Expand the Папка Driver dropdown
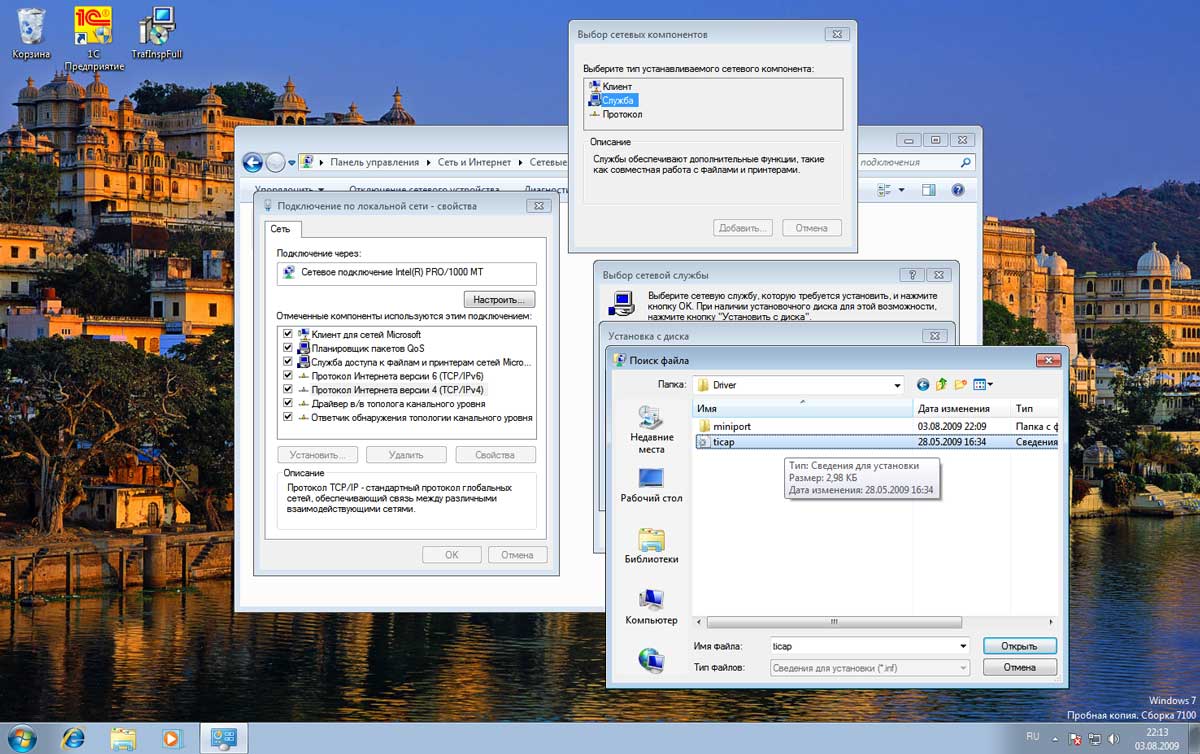 897,385
